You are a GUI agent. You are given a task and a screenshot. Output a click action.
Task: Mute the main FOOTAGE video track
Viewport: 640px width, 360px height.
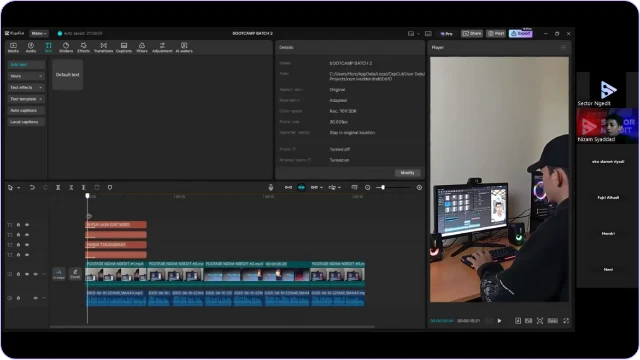pos(36,274)
